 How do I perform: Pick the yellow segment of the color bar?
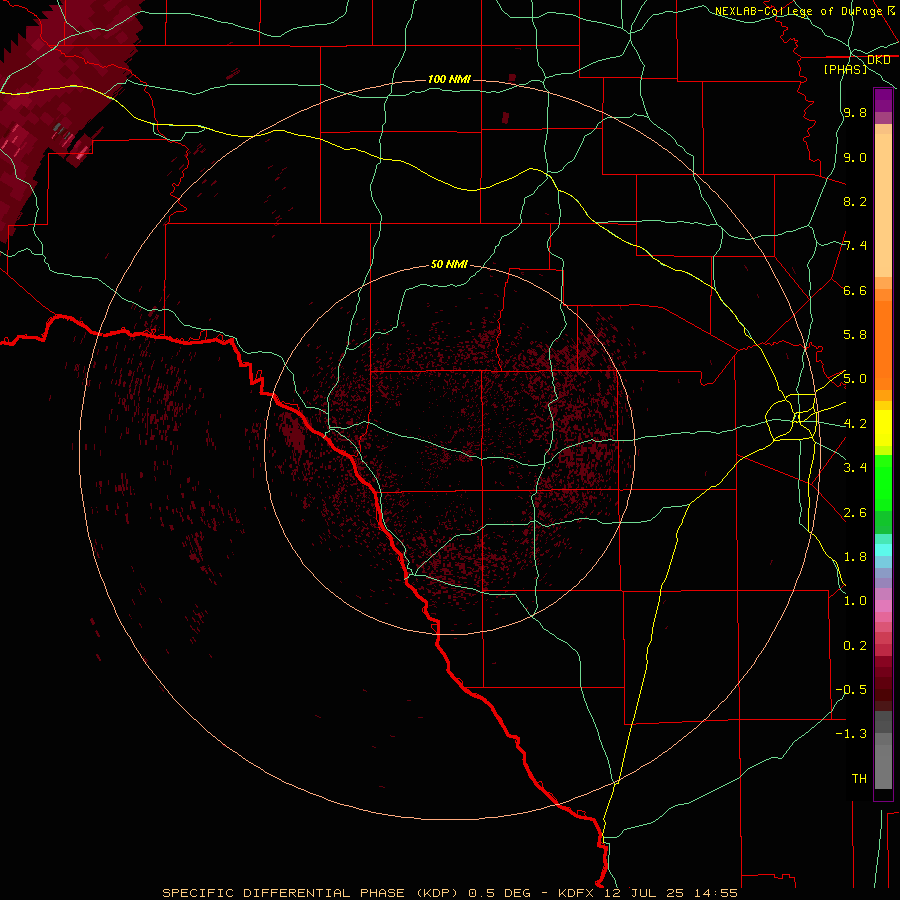click(883, 428)
